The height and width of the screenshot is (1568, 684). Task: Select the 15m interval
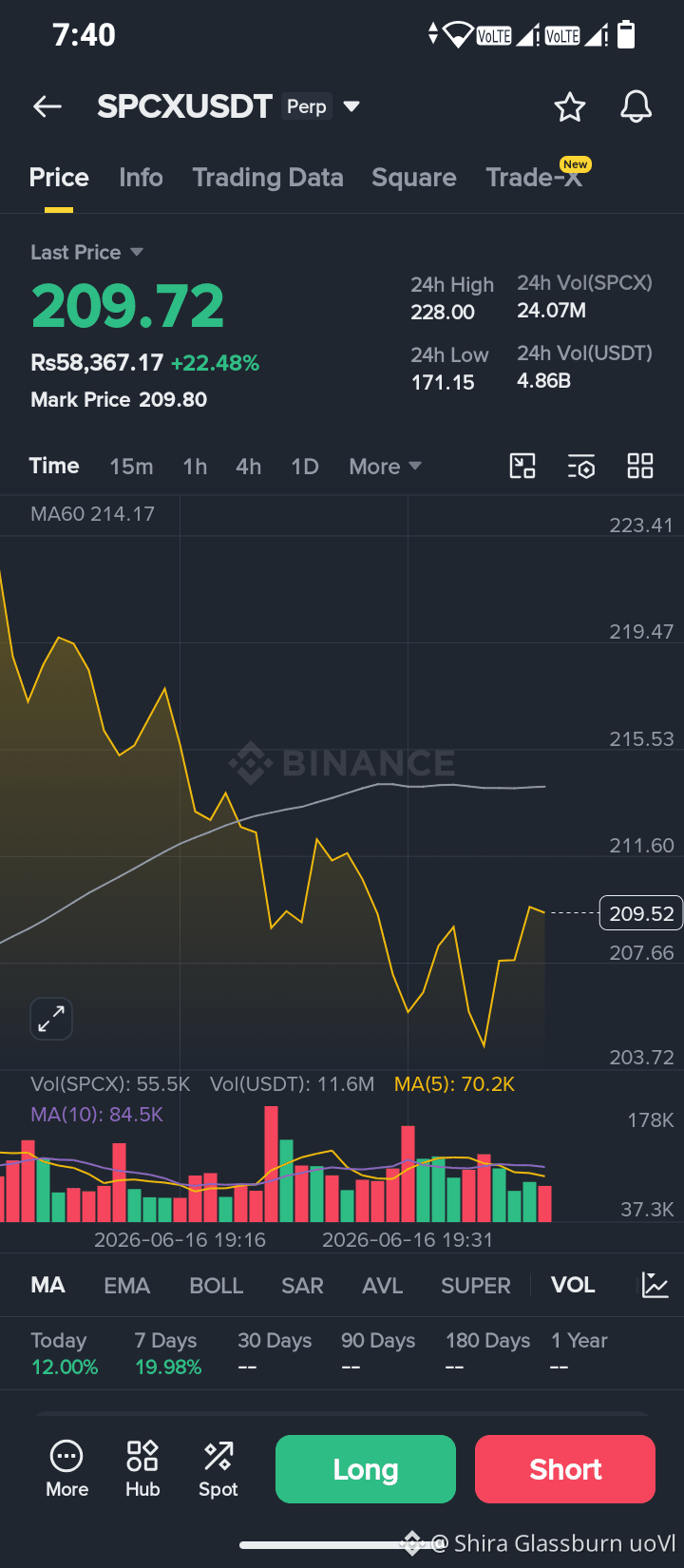click(x=131, y=467)
